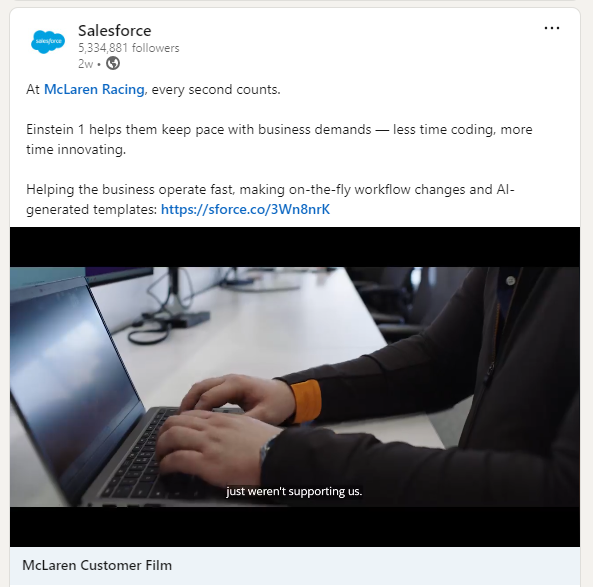This screenshot has height=587, width=593.
Task: Click the "every second counts" sentence
Action: [216, 90]
